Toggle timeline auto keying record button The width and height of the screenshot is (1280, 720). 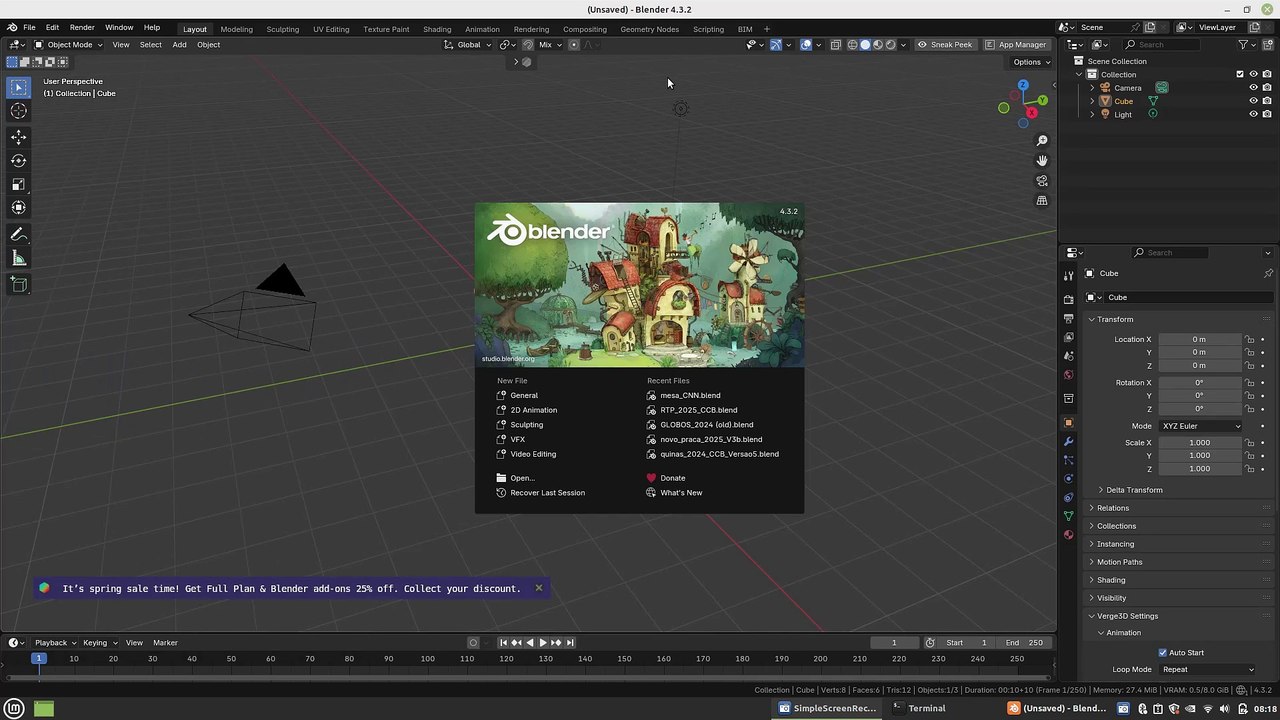474,643
